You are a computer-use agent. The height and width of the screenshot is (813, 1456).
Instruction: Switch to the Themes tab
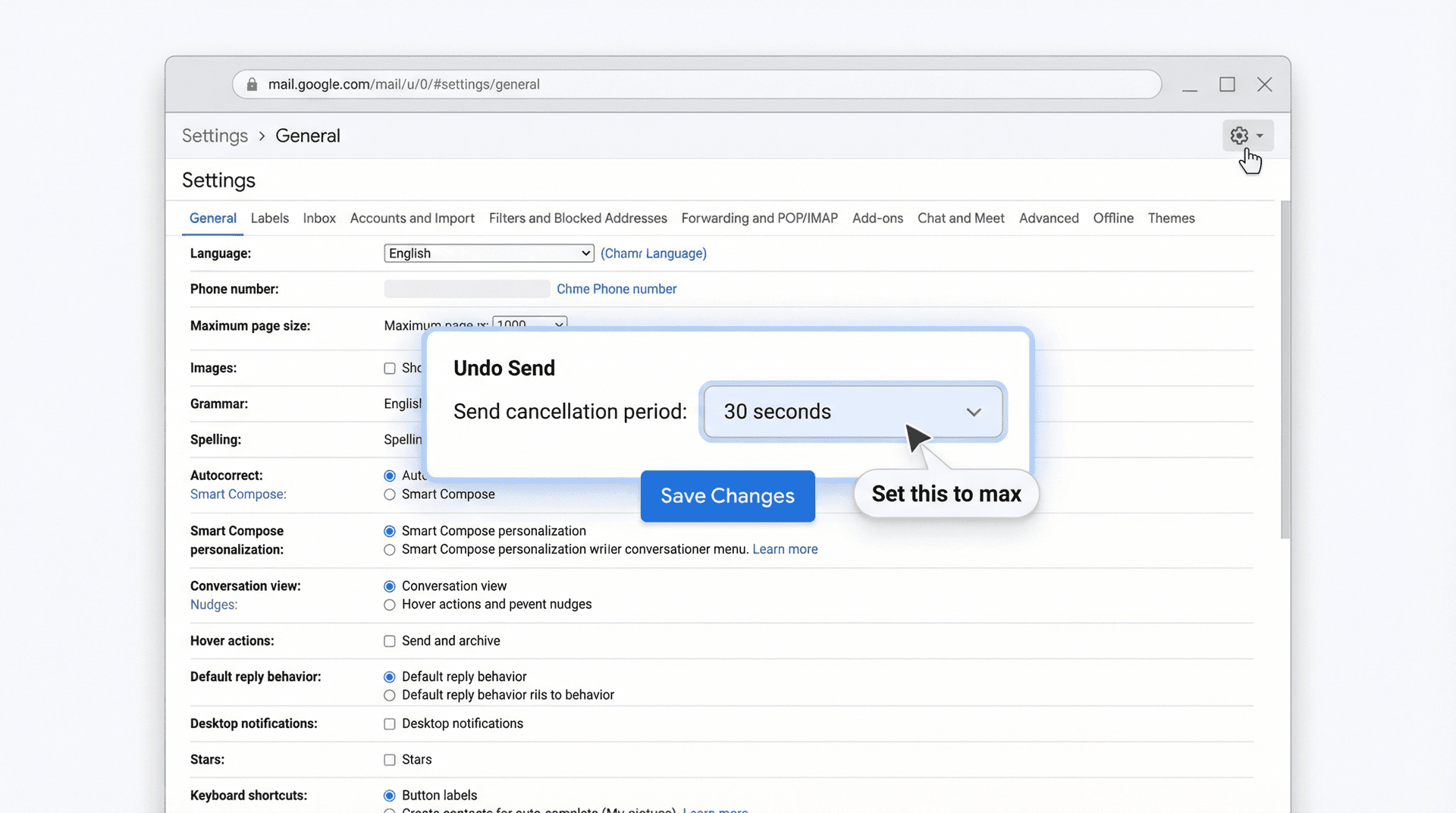pyautogui.click(x=1171, y=218)
